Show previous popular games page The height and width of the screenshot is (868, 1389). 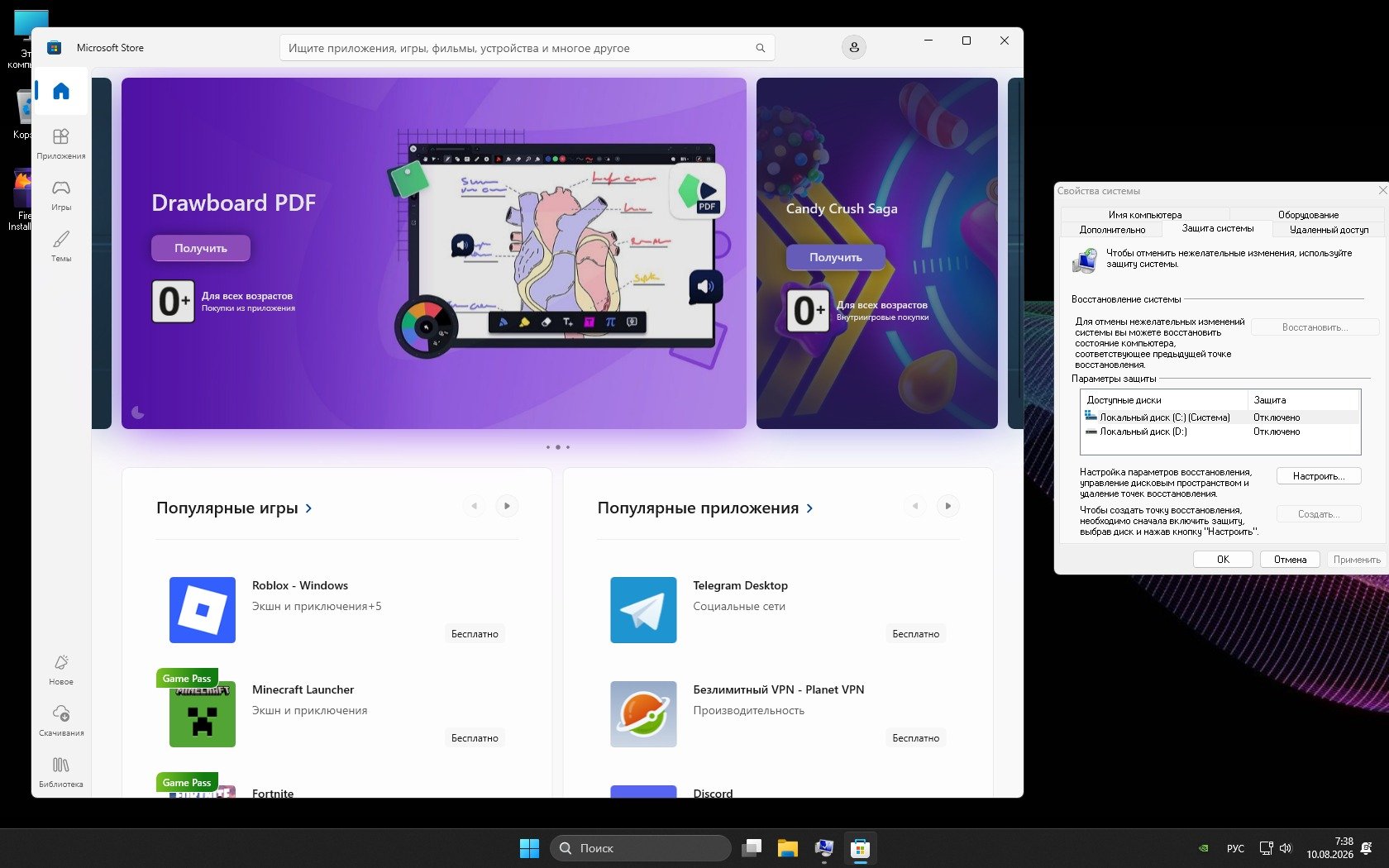[x=474, y=506]
